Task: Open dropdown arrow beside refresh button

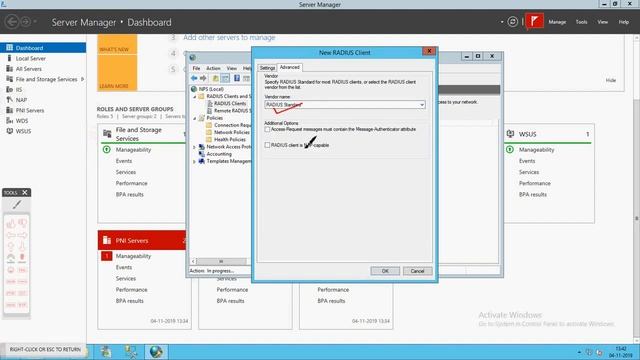Action: [x=502, y=22]
